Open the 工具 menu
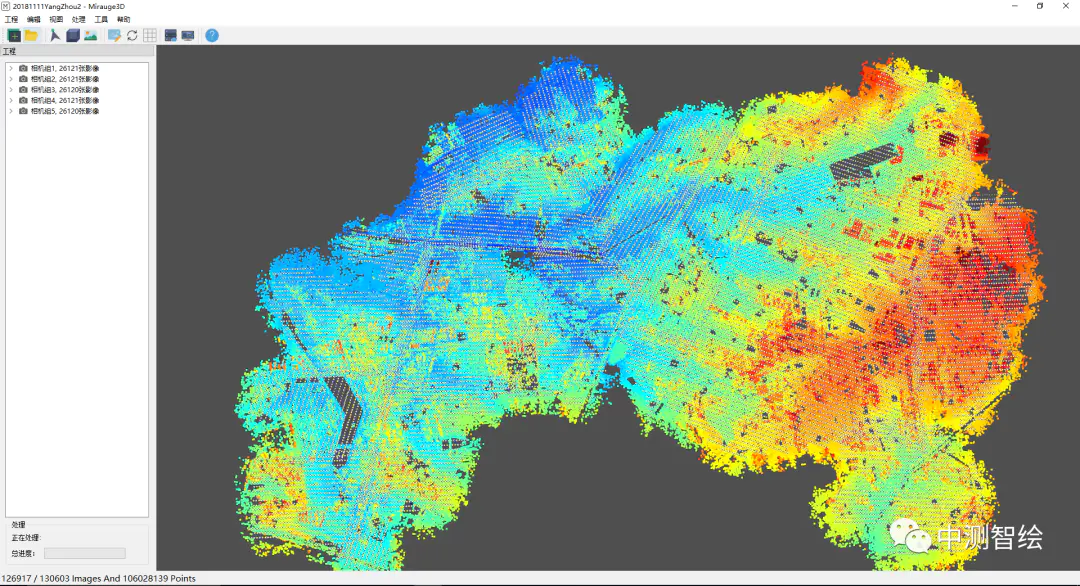 (x=101, y=19)
